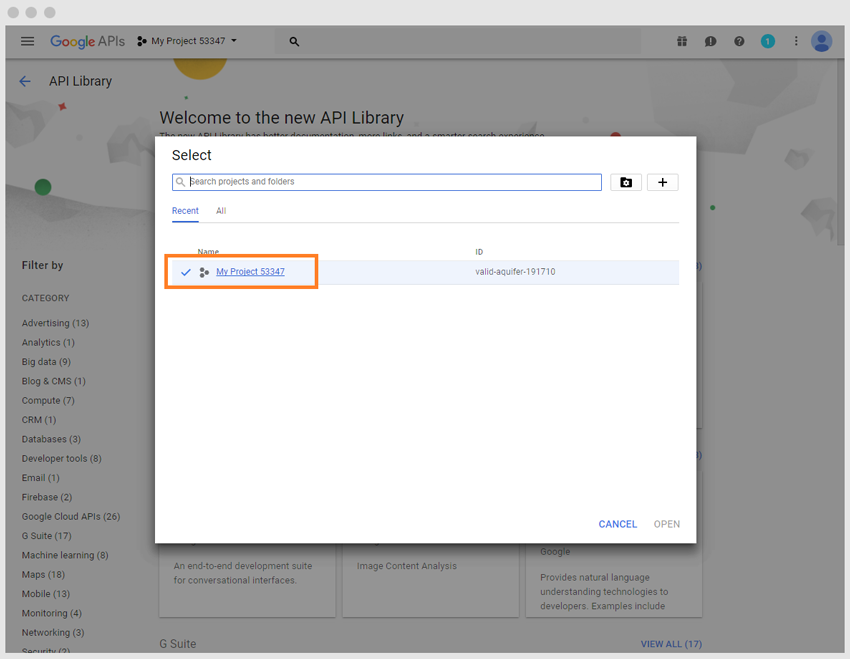The width and height of the screenshot is (850, 659).
Task: Click the valid-aquifer-191710 project ID
Action: 515,272
